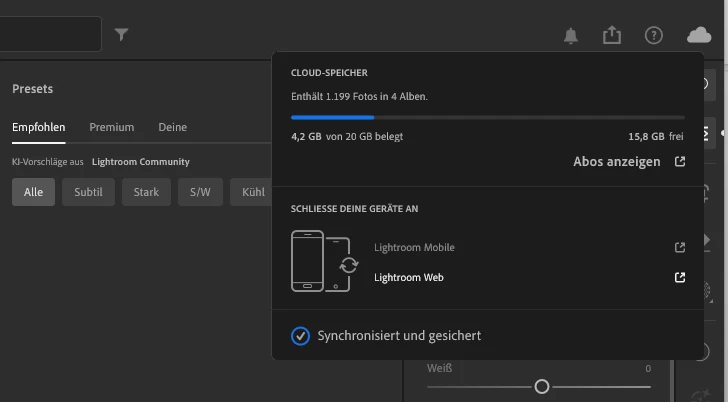Open the filter funnel icon
This screenshot has height=402, width=728.
tap(121, 34)
